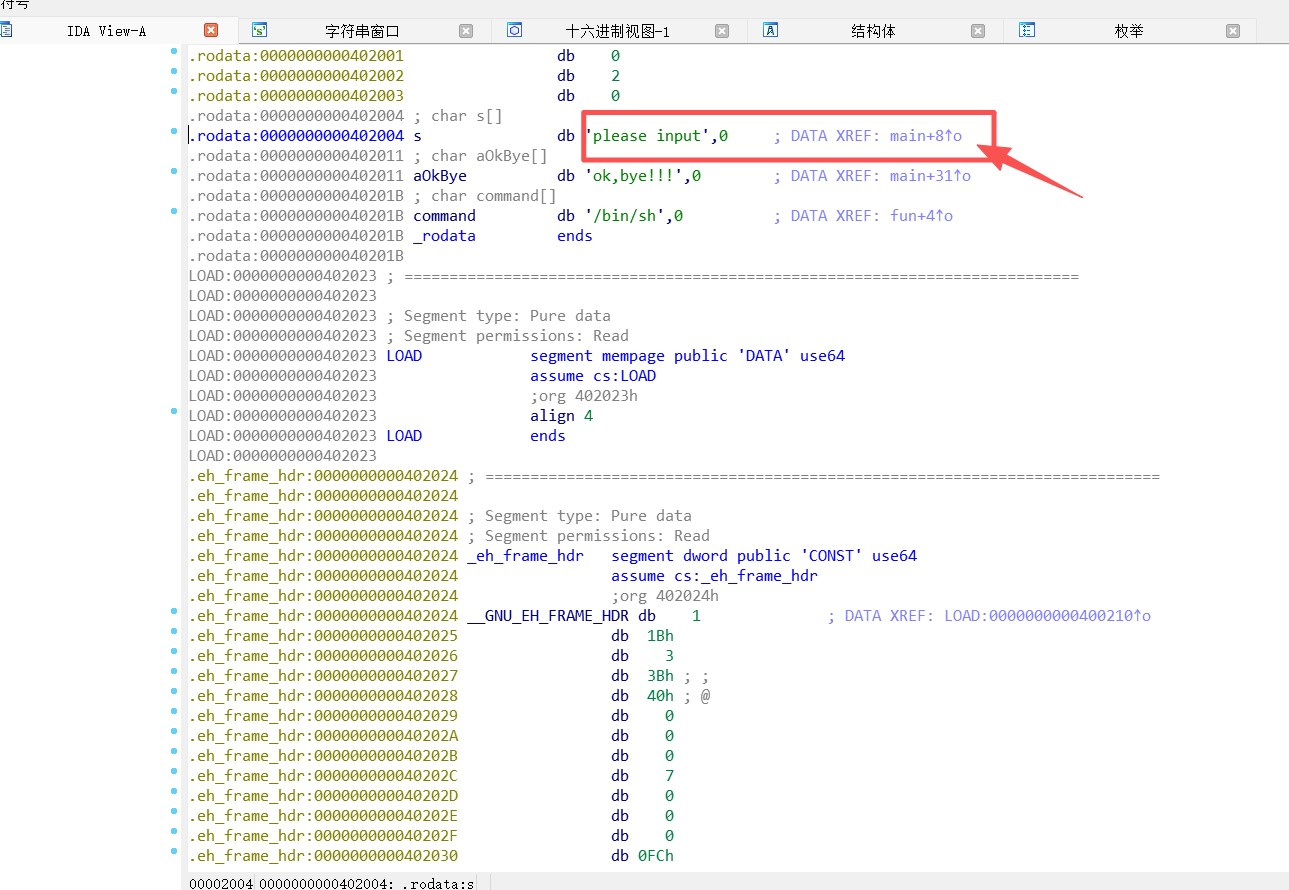Switch to the IDA View-A tab

click(x=106, y=31)
